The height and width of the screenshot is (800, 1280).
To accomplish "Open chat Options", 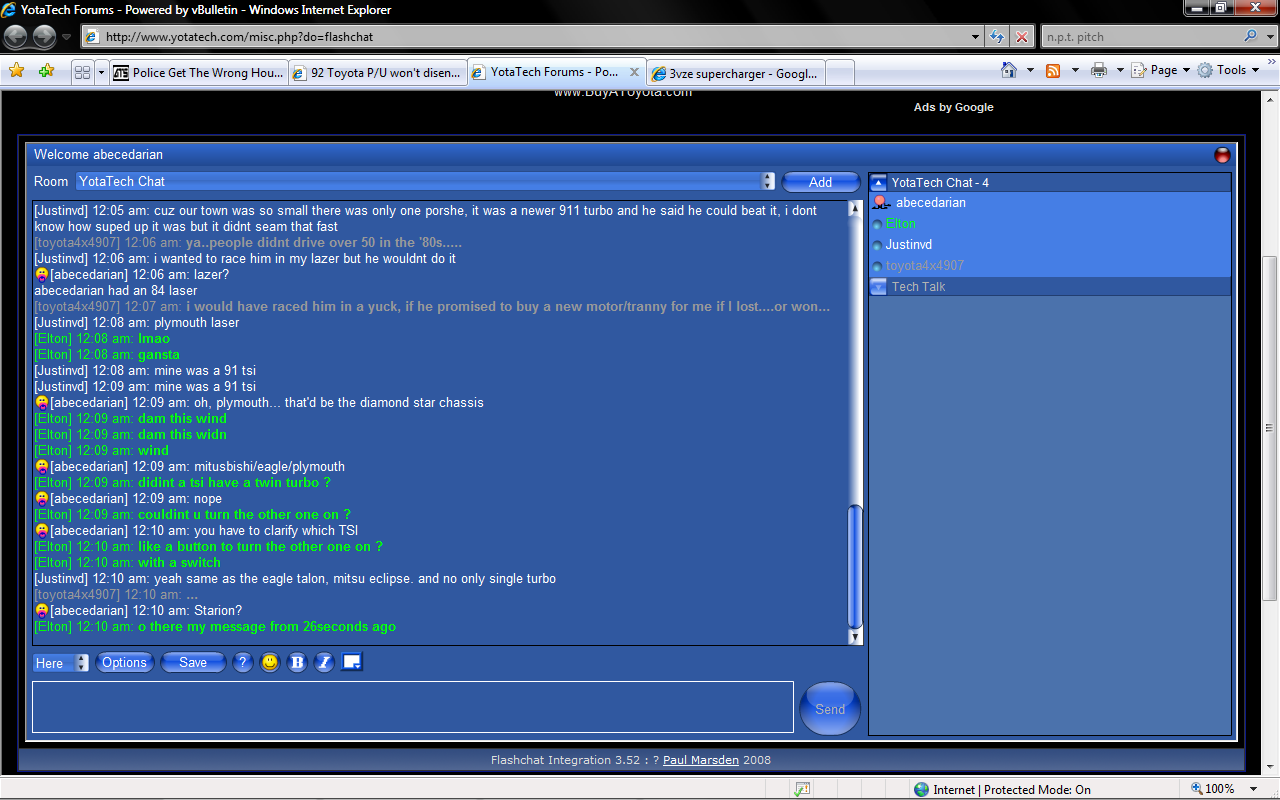I will [x=125, y=662].
